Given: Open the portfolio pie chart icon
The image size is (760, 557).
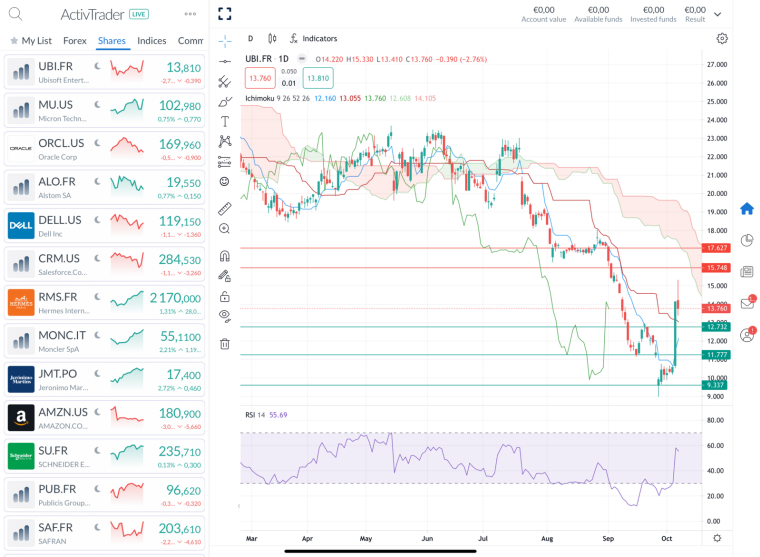Looking at the screenshot, I should tap(747, 240).
